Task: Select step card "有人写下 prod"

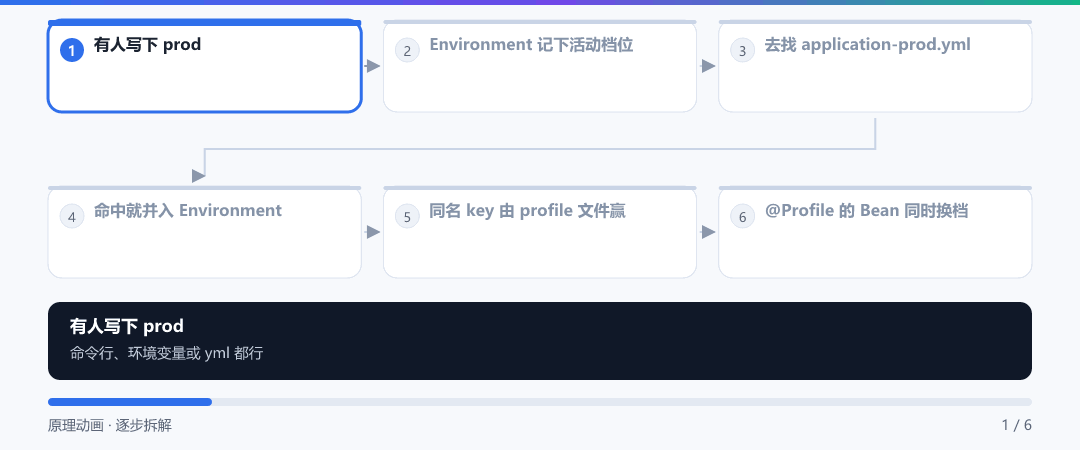Action: pos(205,66)
